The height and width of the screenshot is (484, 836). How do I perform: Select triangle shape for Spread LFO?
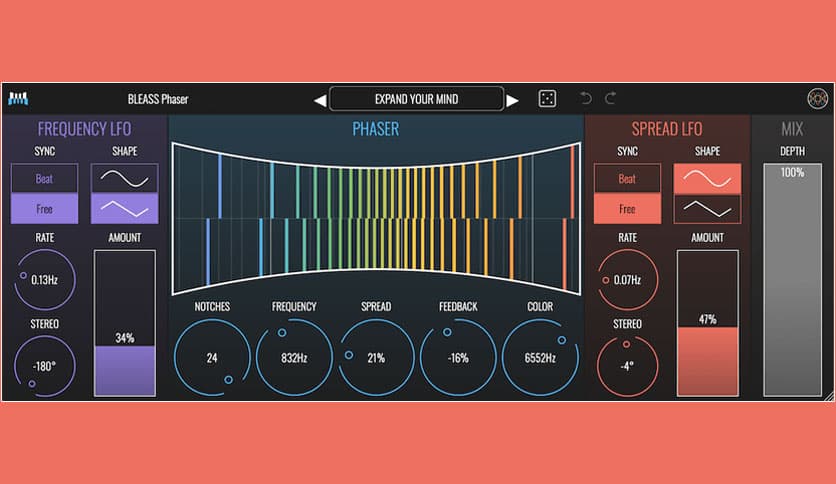708,208
